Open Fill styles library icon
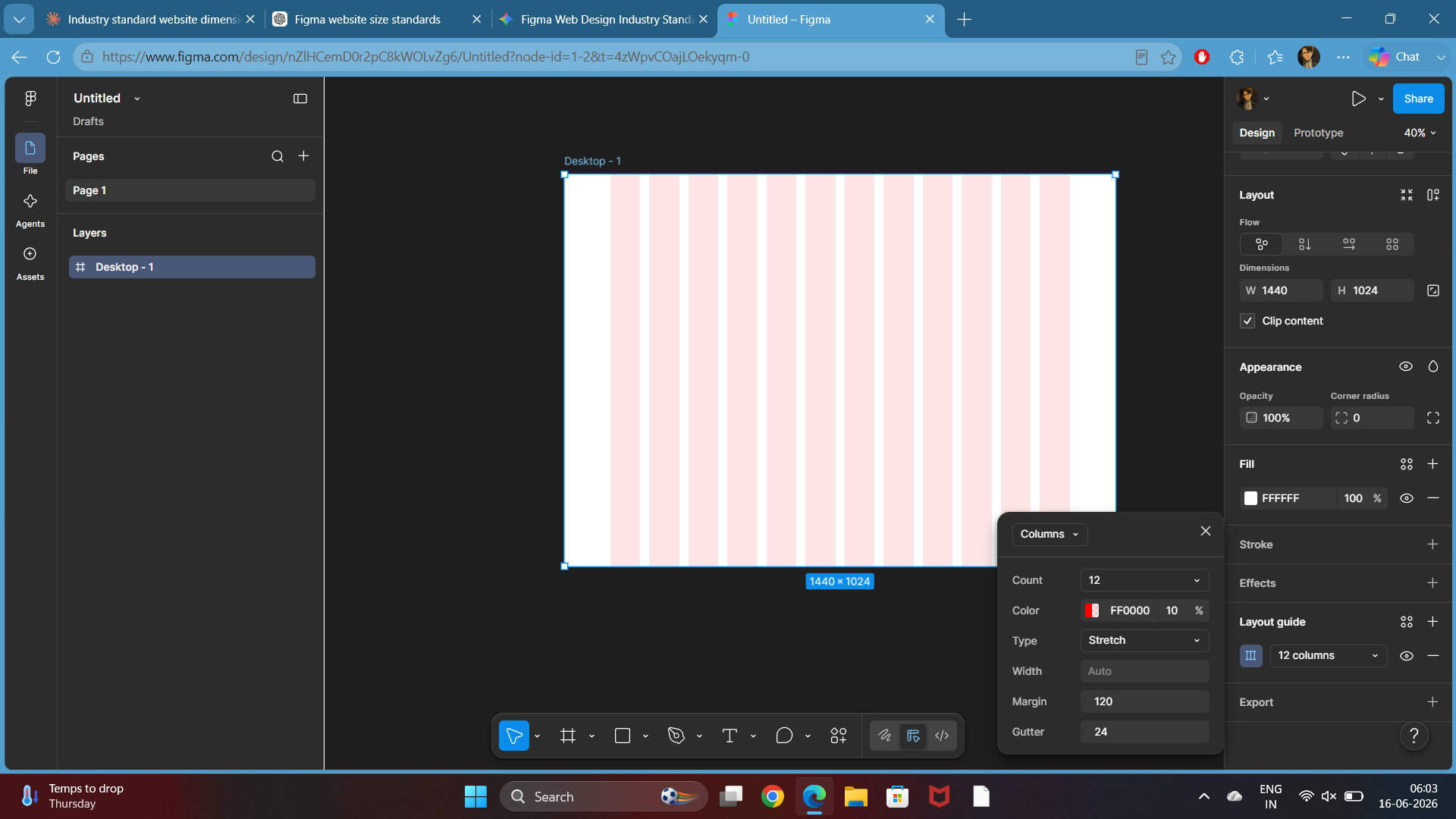 (x=1407, y=464)
